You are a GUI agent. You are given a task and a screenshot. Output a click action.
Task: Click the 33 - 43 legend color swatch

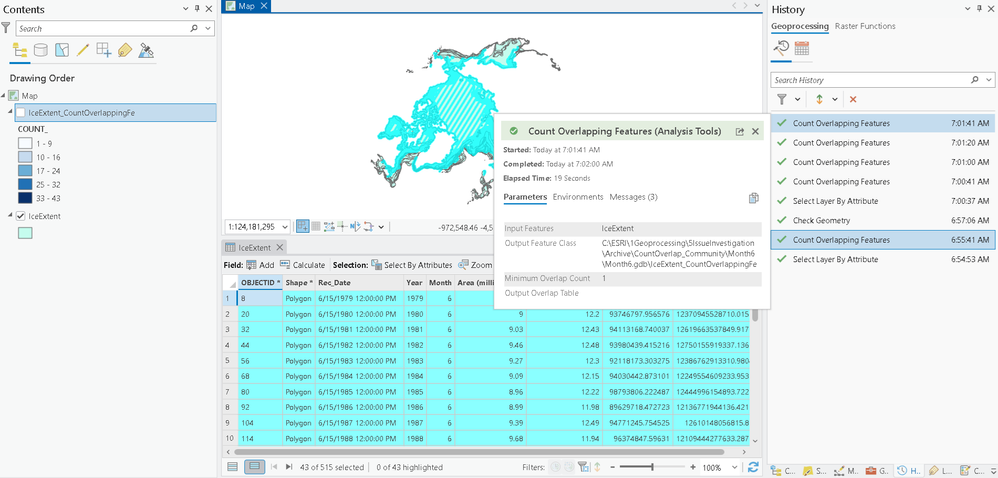25,198
